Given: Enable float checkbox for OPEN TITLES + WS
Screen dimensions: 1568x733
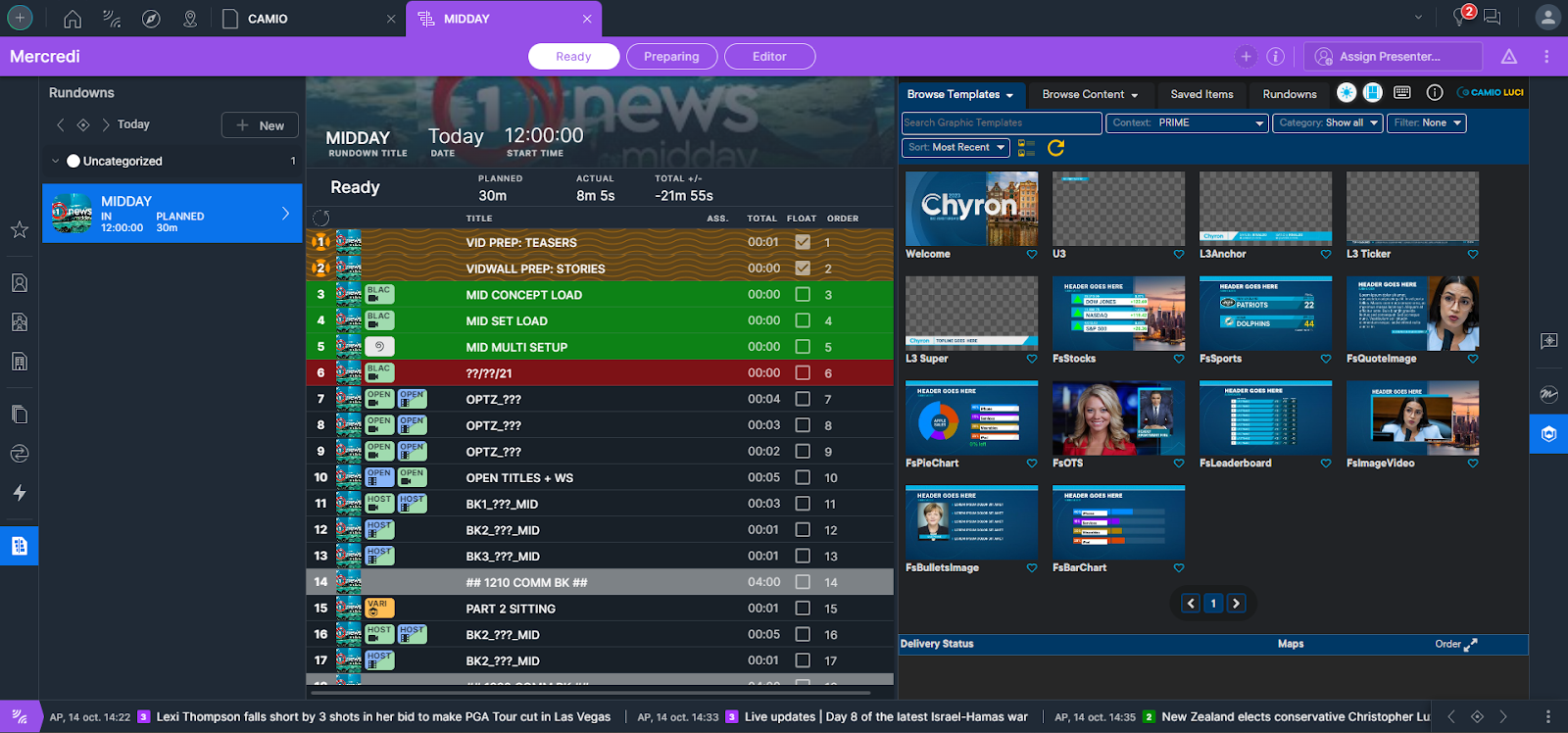Looking at the screenshot, I should pyautogui.click(x=803, y=477).
